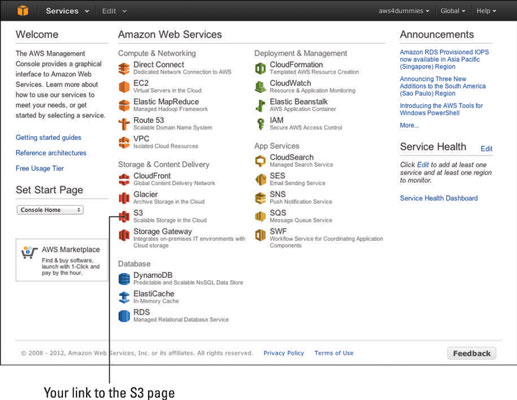
Task: Open the Elastic MapReduce icon
Action: pyautogui.click(x=124, y=105)
